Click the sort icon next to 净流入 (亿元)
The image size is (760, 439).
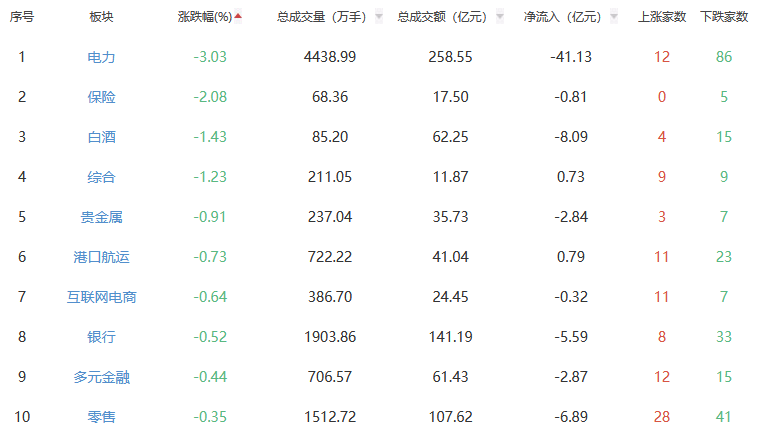click(614, 17)
